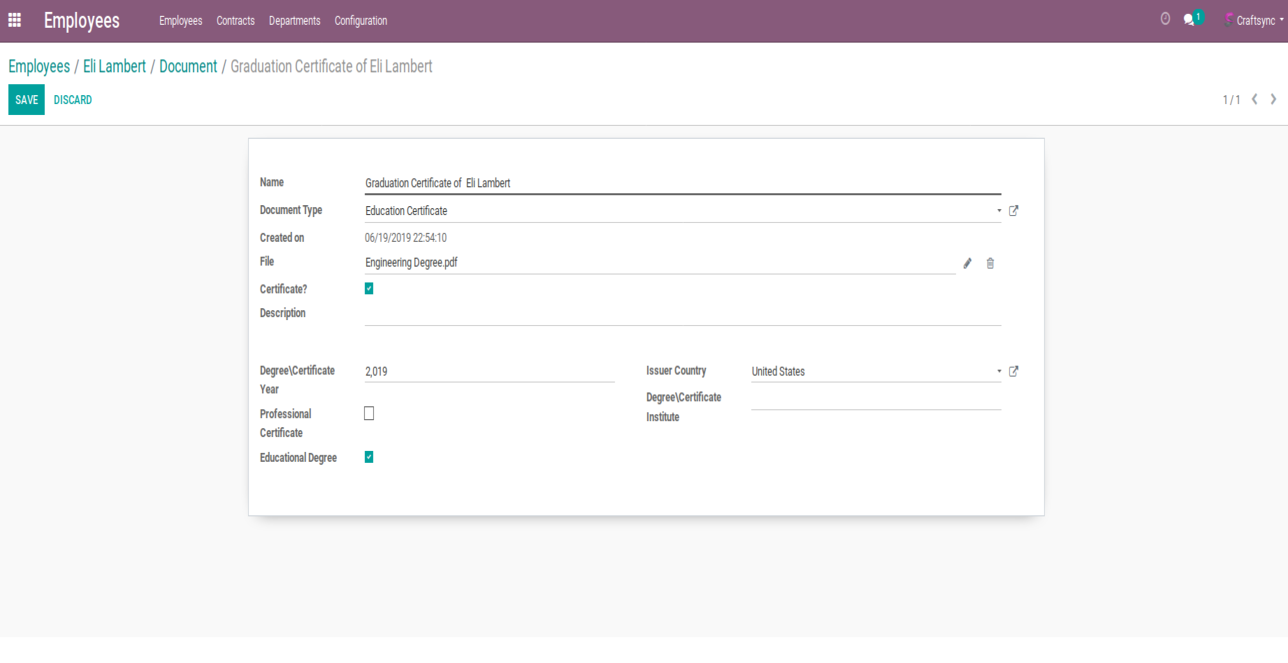This screenshot has width=1288, height=663.
Task: Open Document Type external link icon
Action: [1014, 211]
